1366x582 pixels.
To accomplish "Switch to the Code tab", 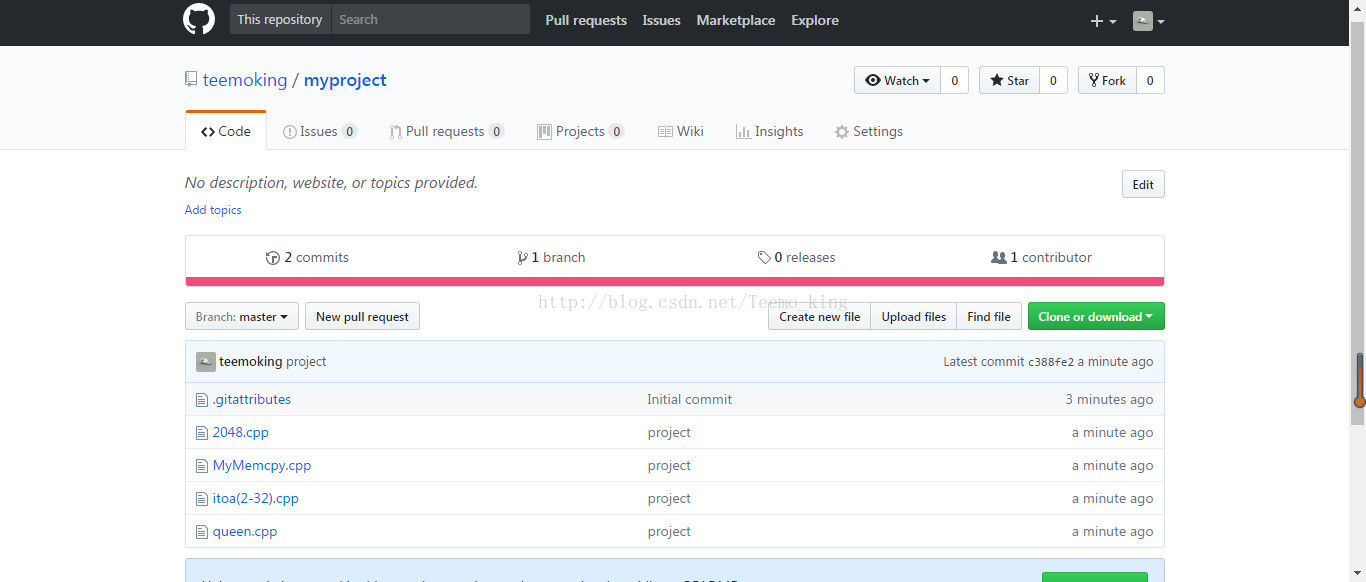I will tap(226, 131).
